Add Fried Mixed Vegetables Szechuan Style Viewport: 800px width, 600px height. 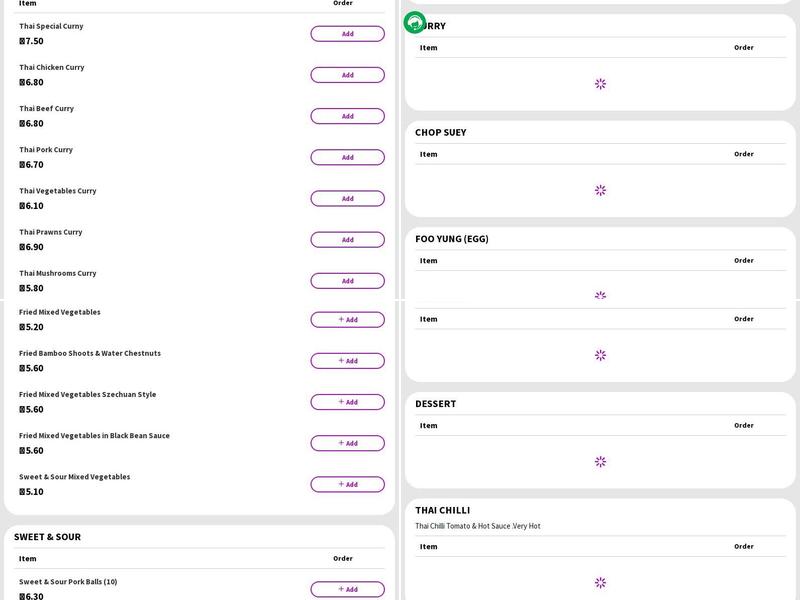coord(347,402)
